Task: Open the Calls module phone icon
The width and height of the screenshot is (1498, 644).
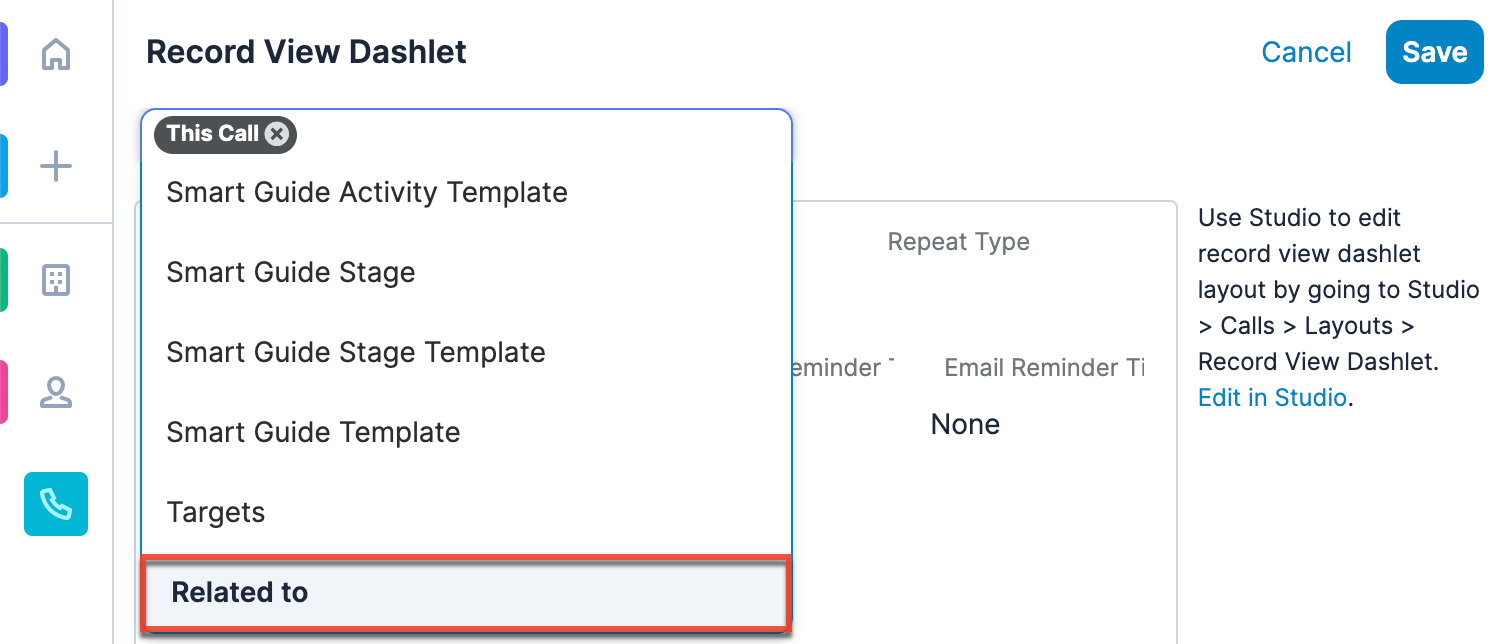Action: [56, 504]
